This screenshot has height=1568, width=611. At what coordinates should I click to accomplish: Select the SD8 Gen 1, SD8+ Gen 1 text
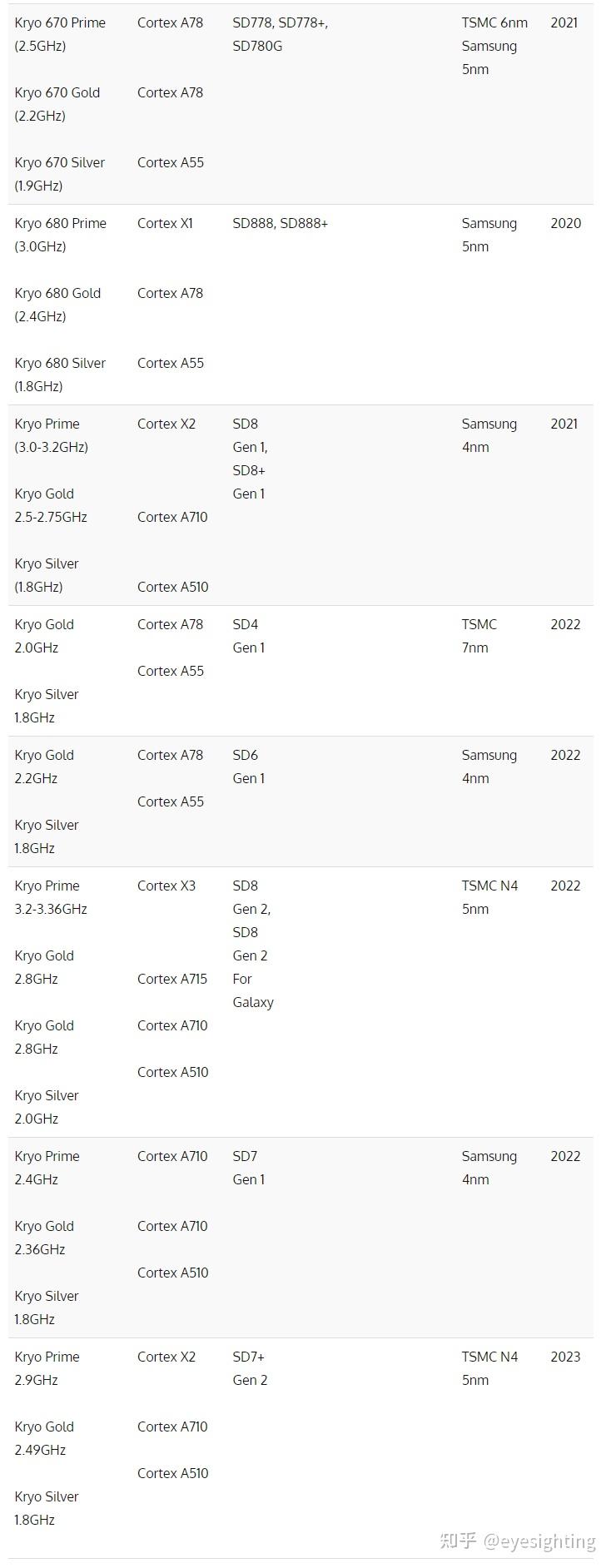coord(250,459)
